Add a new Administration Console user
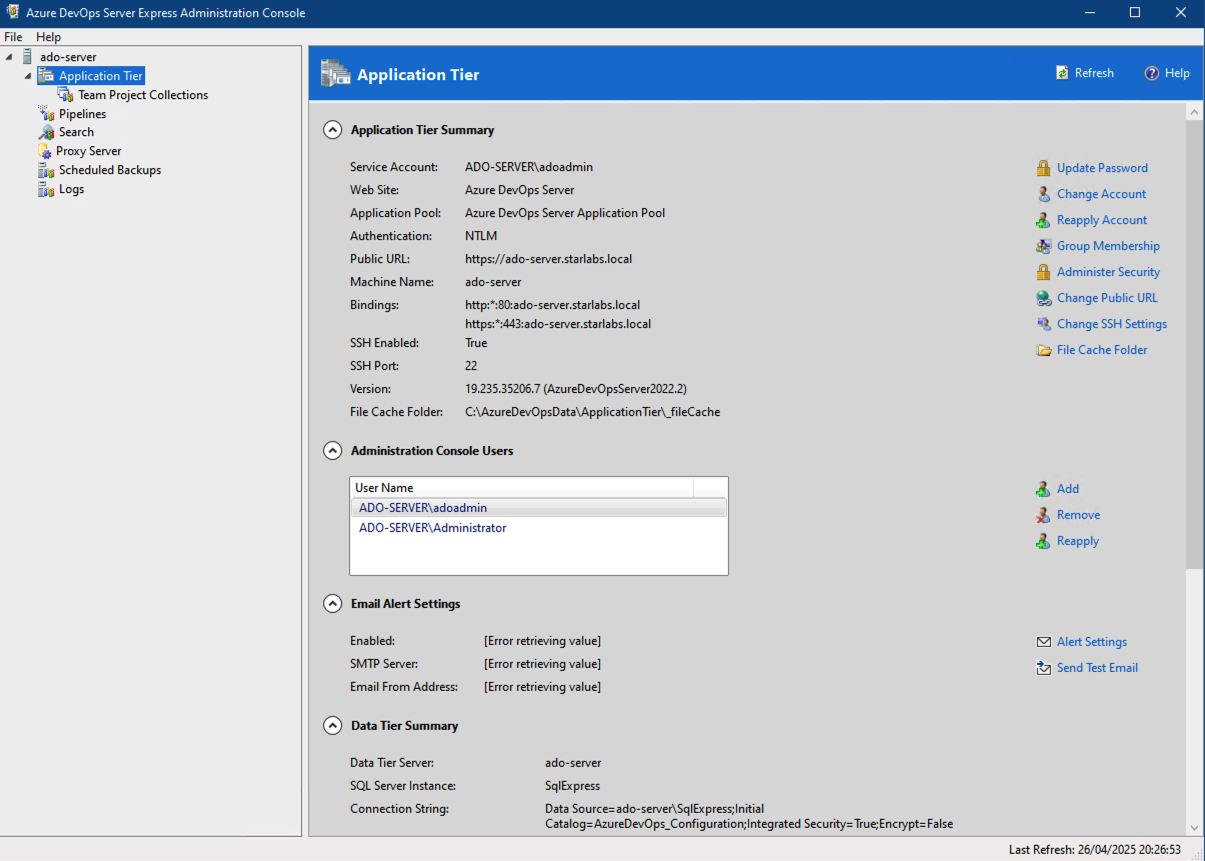This screenshot has height=861, width=1205. click(1068, 488)
